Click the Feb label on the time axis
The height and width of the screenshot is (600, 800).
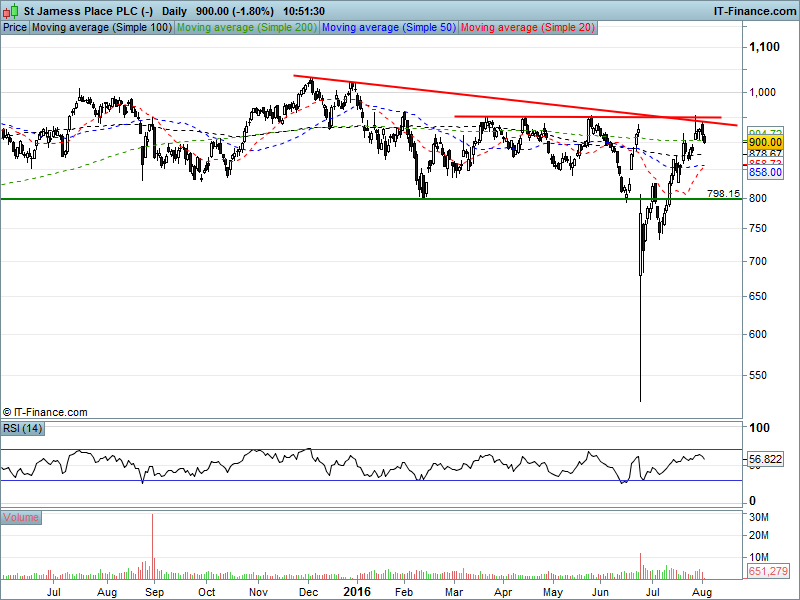[x=404, y=592]
